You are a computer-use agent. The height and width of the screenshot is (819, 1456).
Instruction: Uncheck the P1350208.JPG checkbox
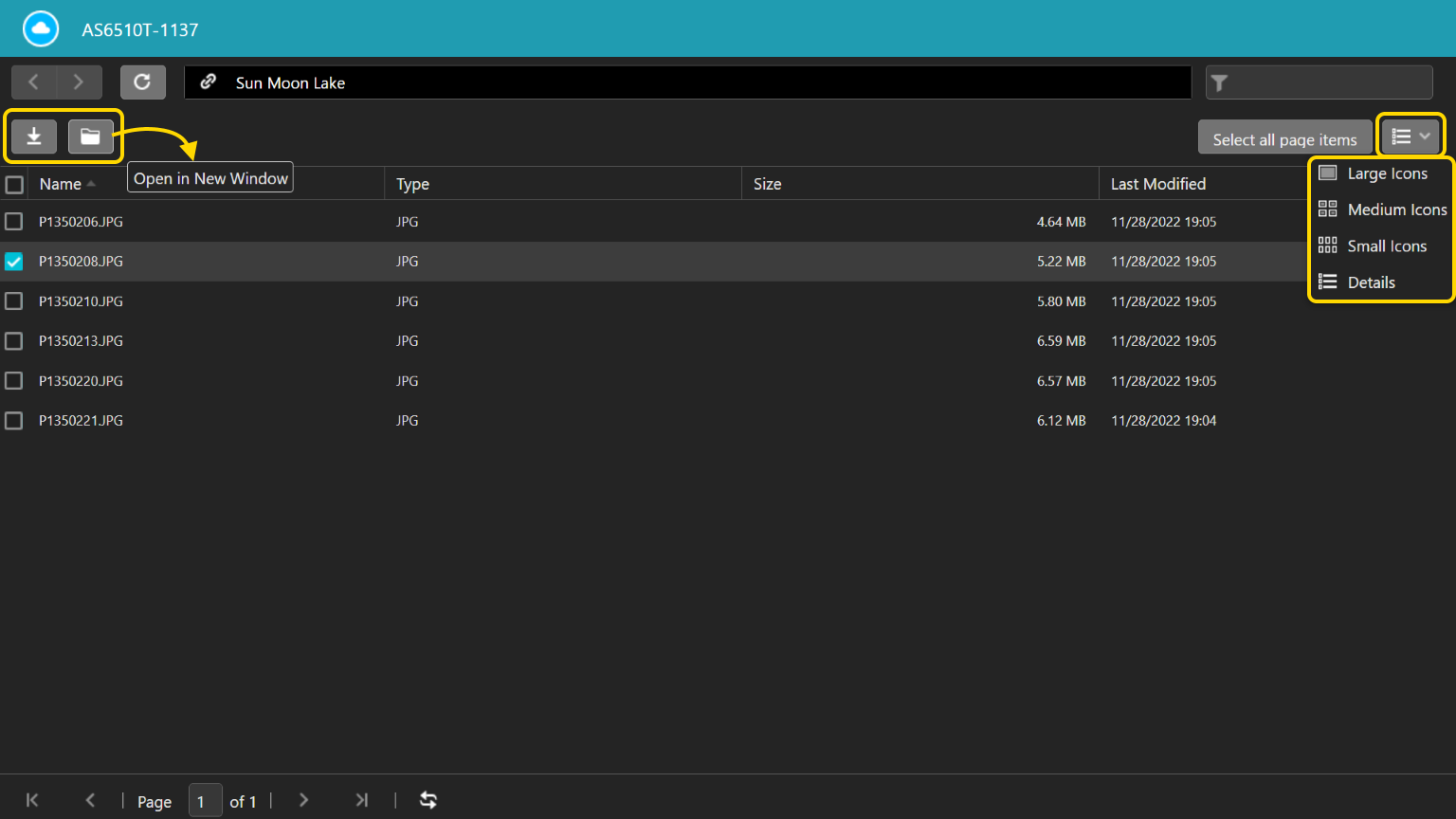pos(14,262)
